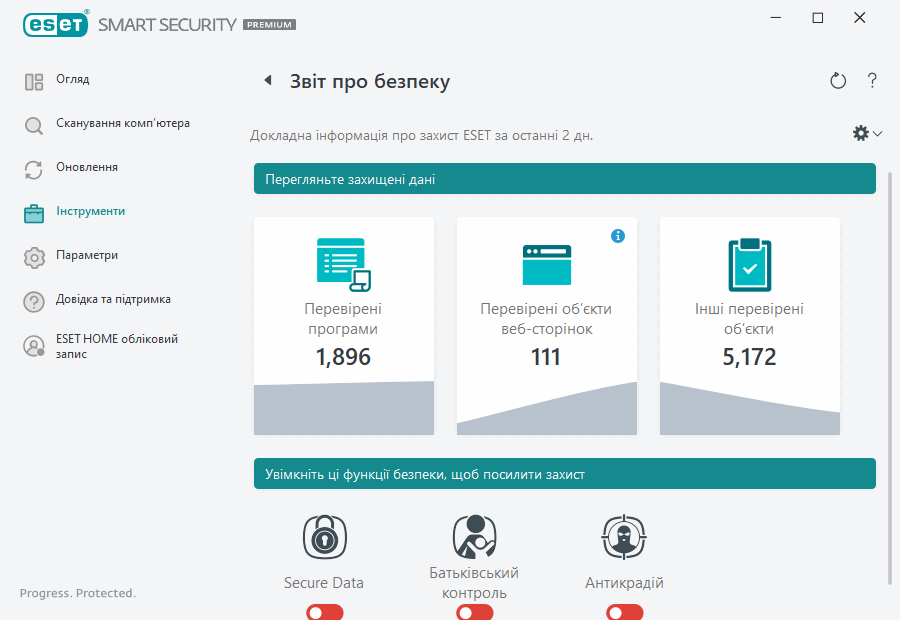The height and width of the screenshot is (620, 900).
Task: Click the info icon on Перевірені об'єкти веб-сторінок
Action: coord(618,236)
